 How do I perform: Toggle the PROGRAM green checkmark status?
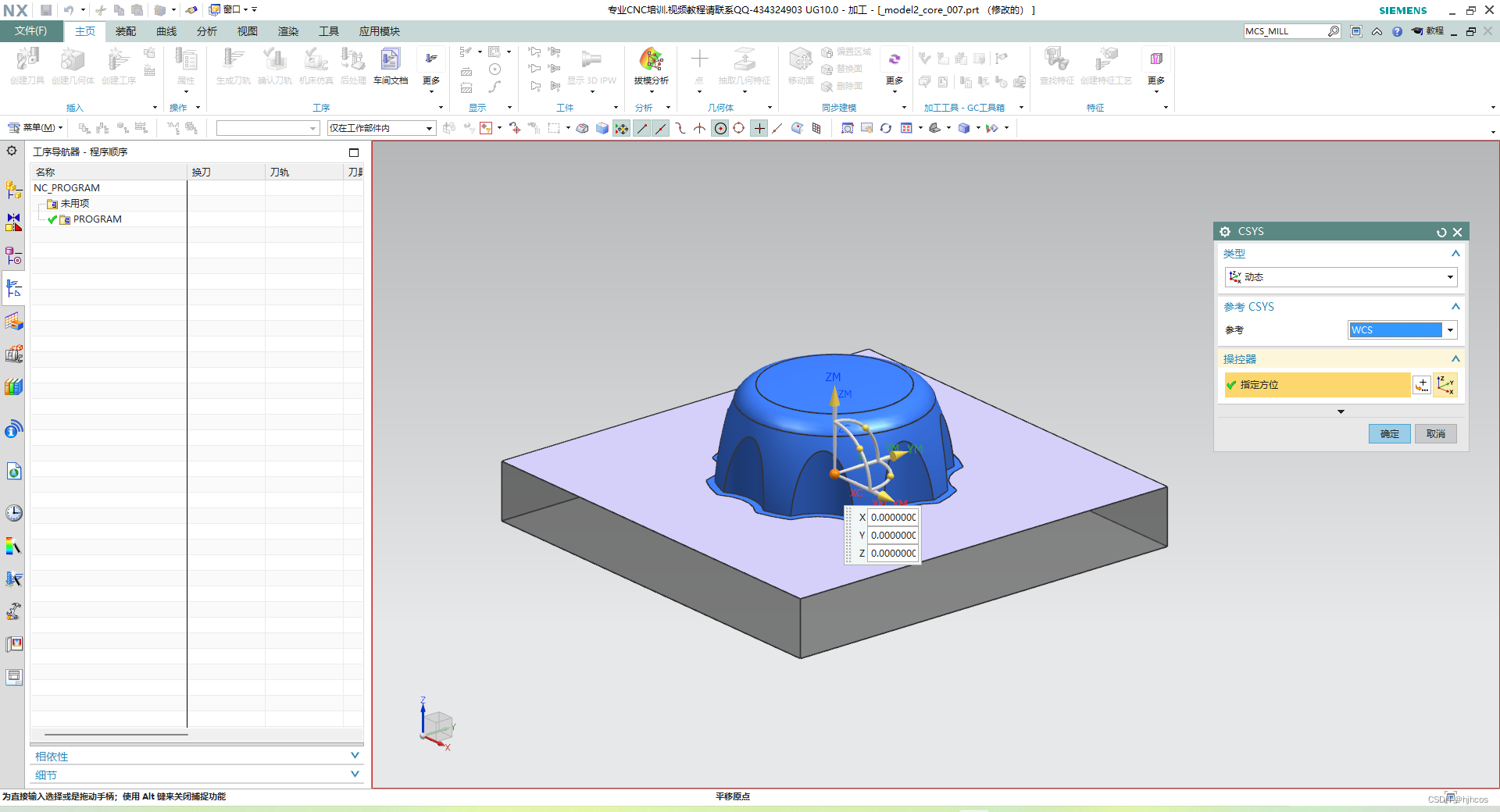(52, 219)
